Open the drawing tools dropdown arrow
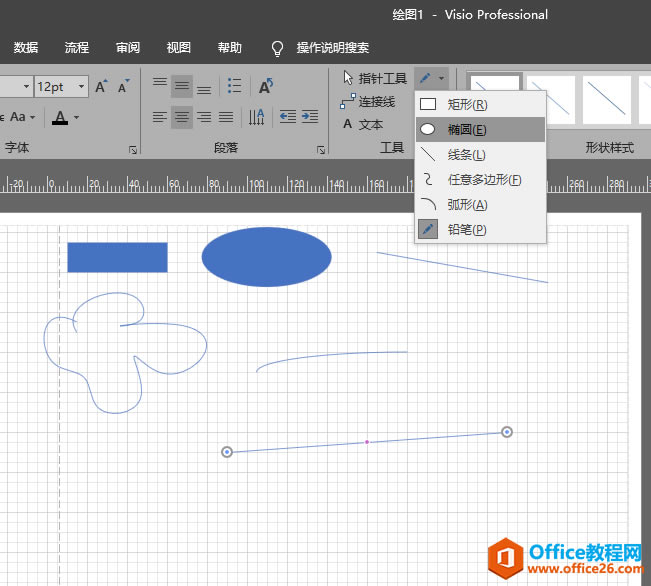 click(x=441, y=78)
